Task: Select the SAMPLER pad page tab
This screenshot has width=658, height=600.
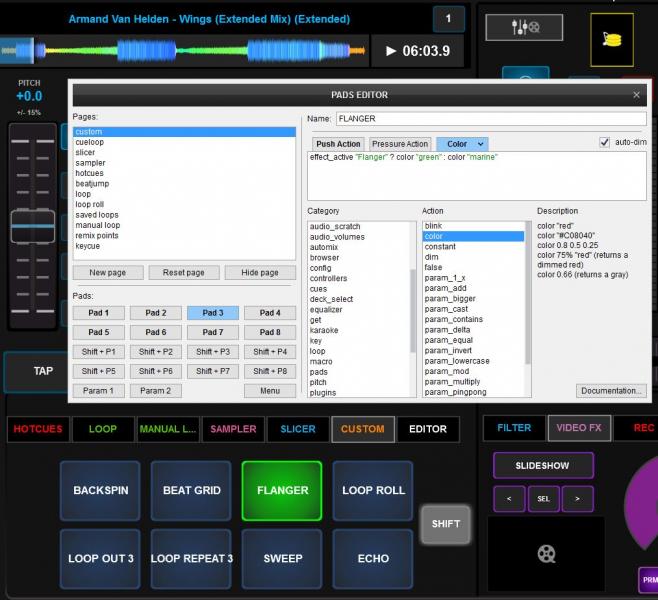Action: coord(233,429)
